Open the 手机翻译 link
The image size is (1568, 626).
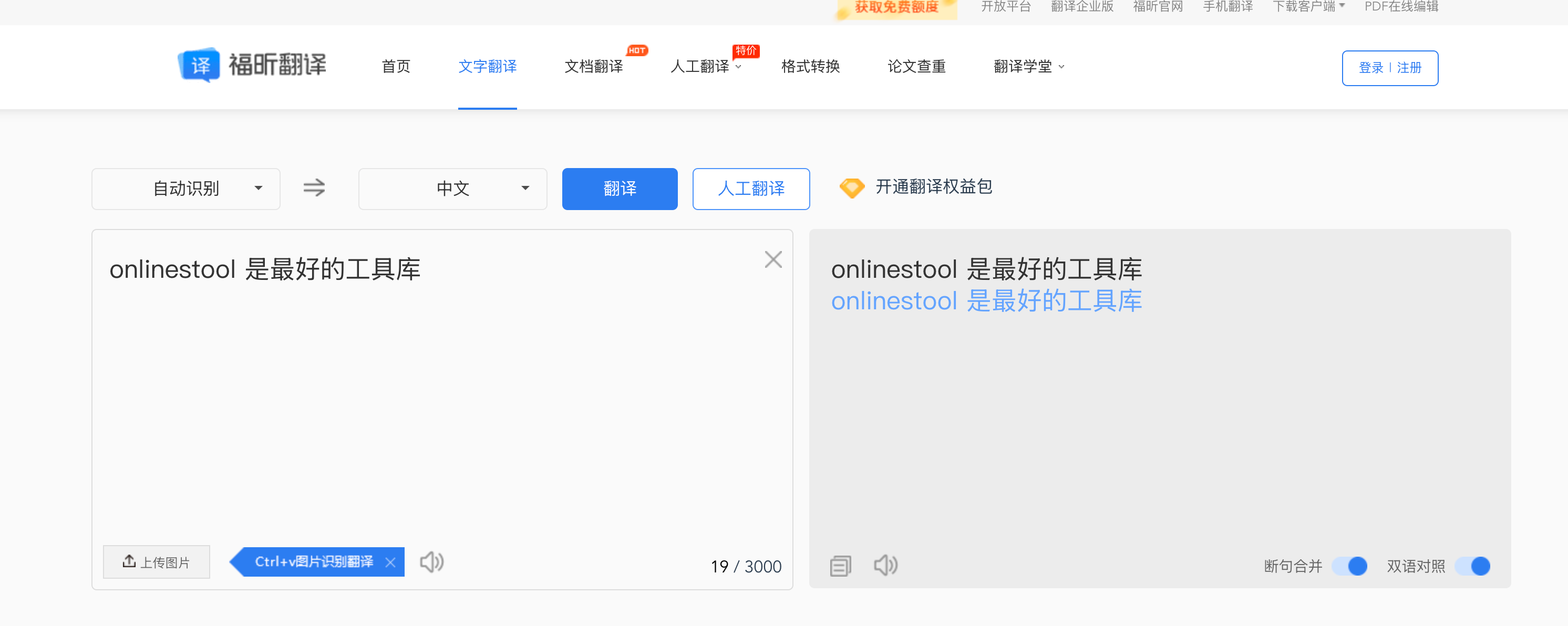coord(1227,7)
